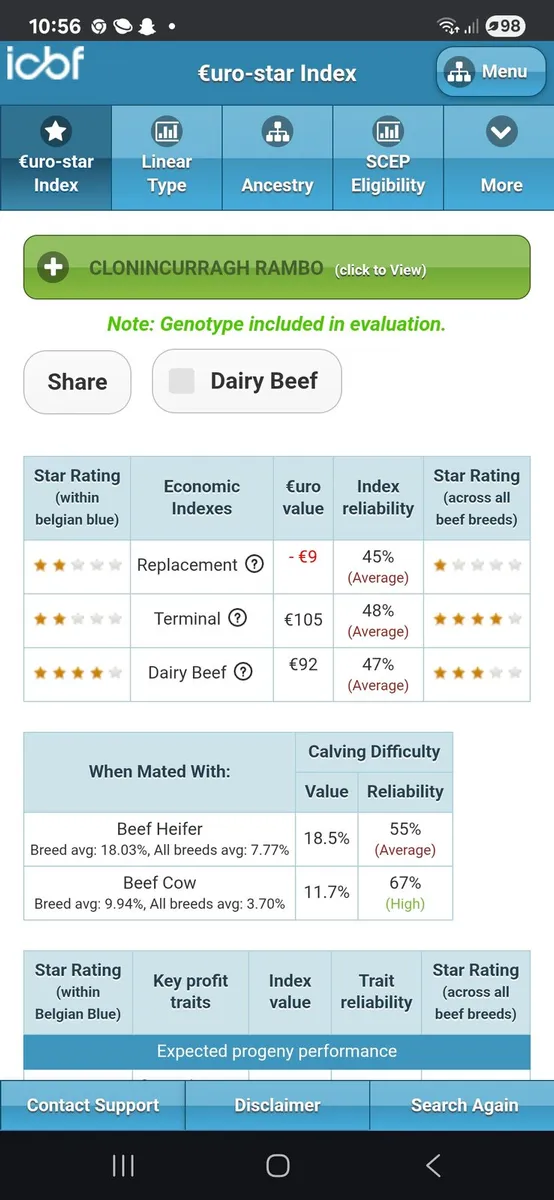Image resolution: width=554 pixels, height=1200 pixels.
Task: Open Android recent apps icon
Action: 123,1164
